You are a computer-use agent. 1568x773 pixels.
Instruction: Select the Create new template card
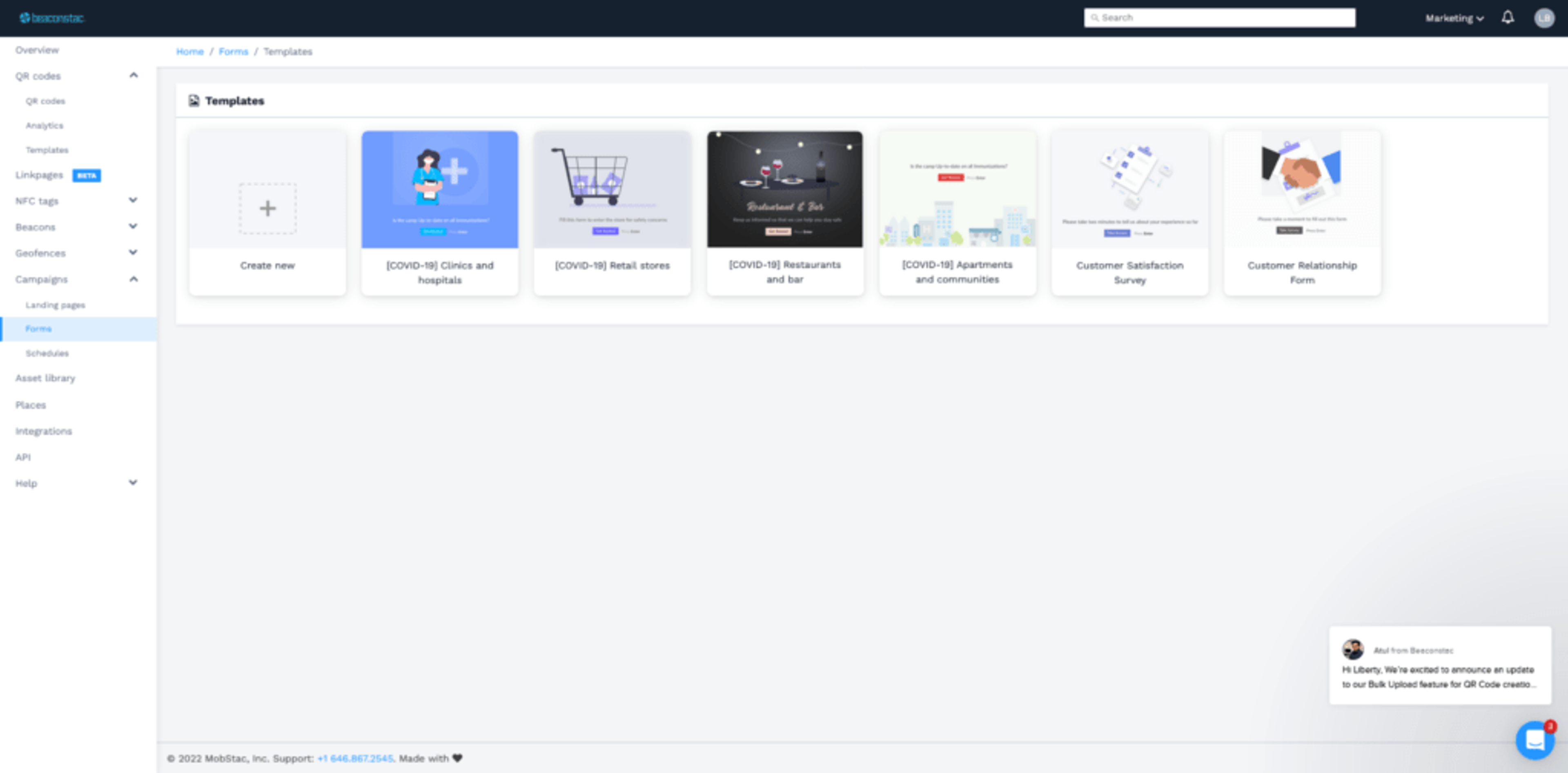point(267,213)
